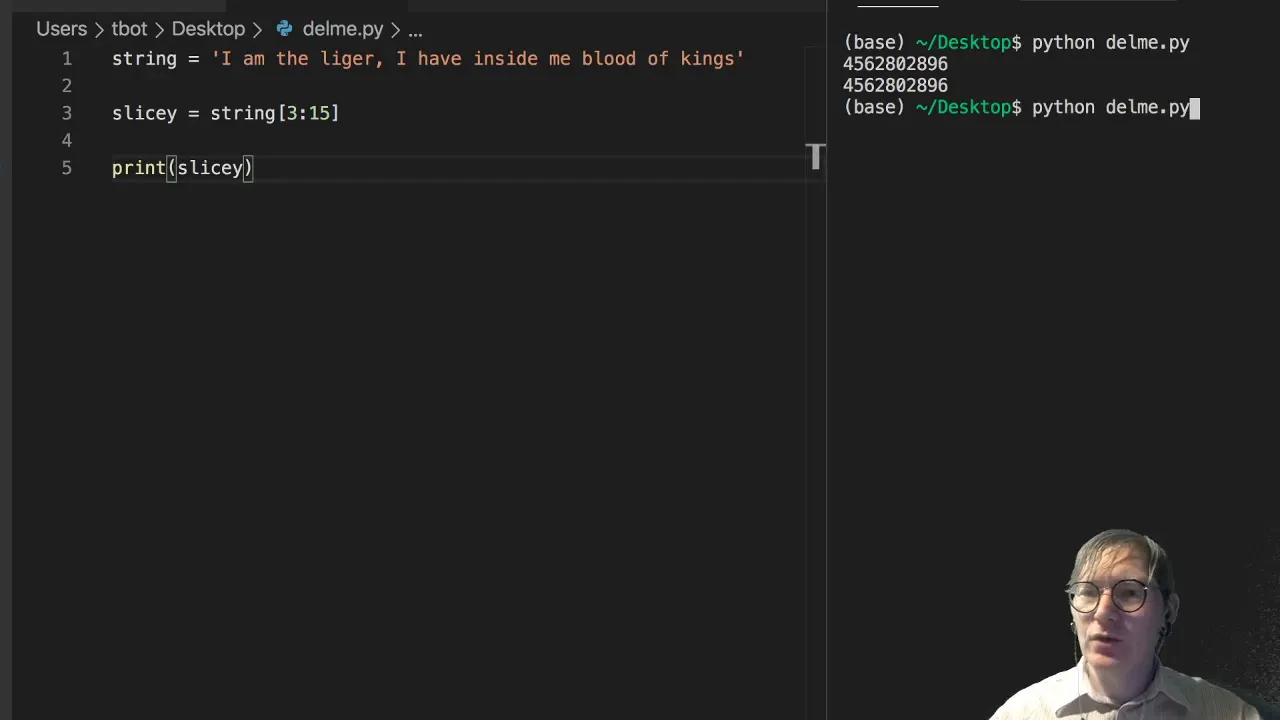
Task: Click the tbot breadcrumb segment
Action: click(129, 29)
